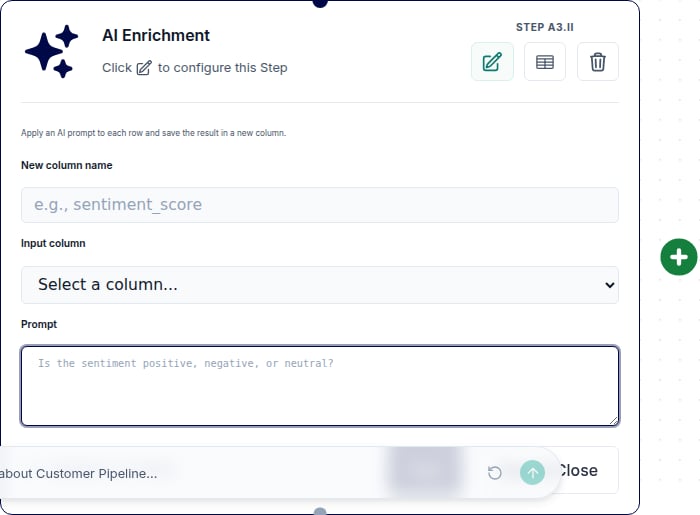Screen dimensions: 700x515
Task: Click the 'Apply an AI prompt' description text
Action: (x=154, y=133)
